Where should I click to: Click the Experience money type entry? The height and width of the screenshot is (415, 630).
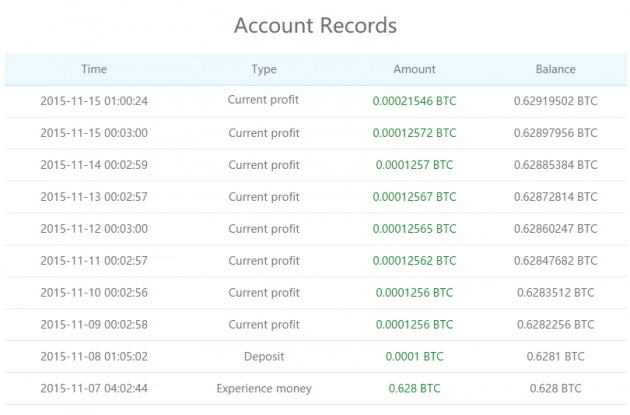click(x=264, y=388)
